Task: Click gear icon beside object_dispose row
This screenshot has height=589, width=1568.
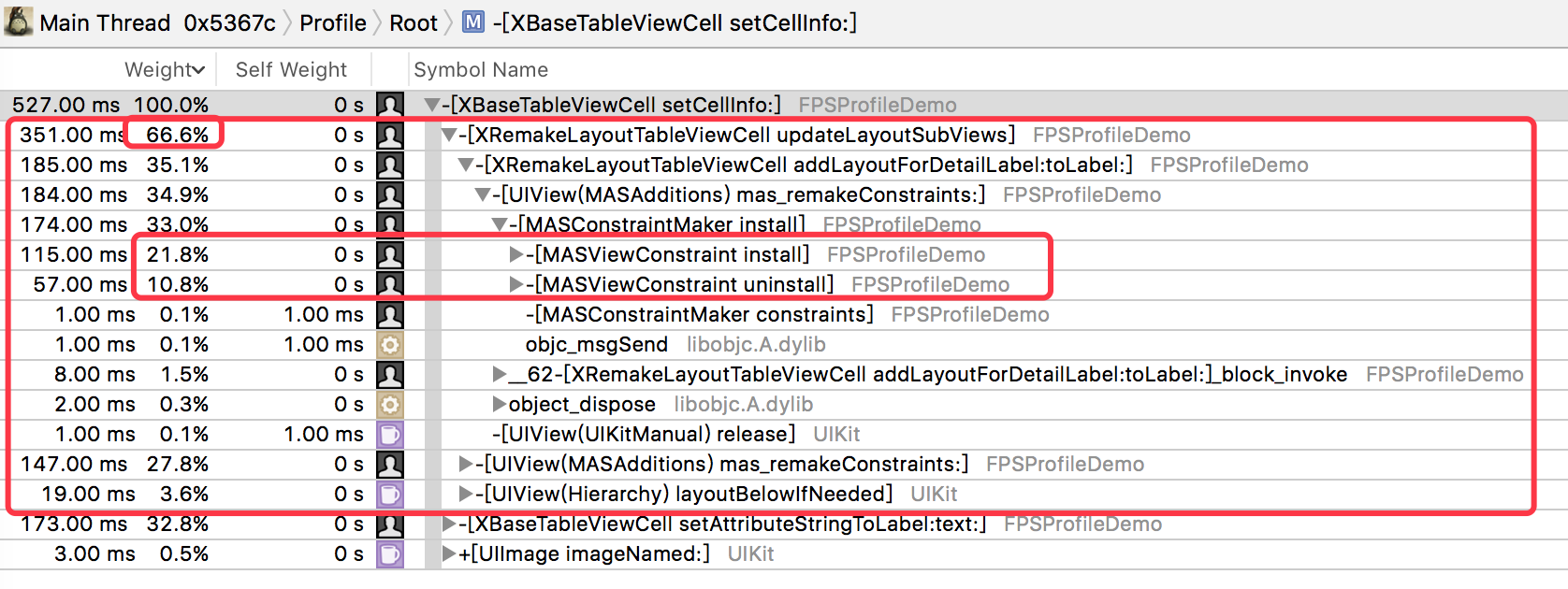Action: coord(390,404)
